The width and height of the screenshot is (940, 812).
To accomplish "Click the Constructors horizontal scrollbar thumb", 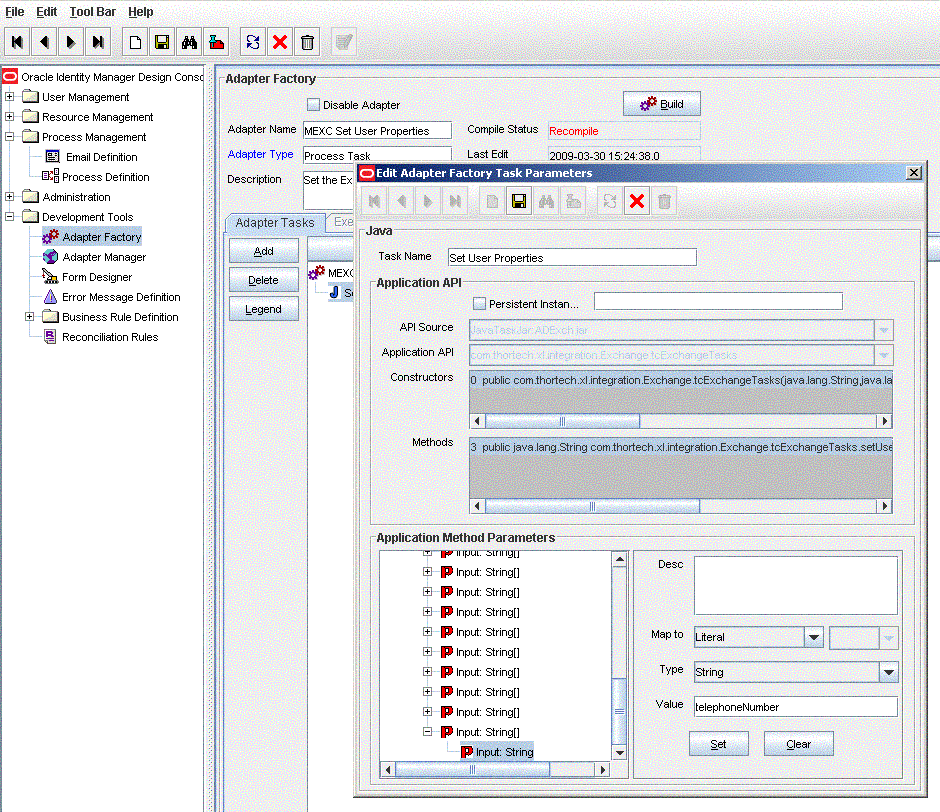I will coord(562,421).
